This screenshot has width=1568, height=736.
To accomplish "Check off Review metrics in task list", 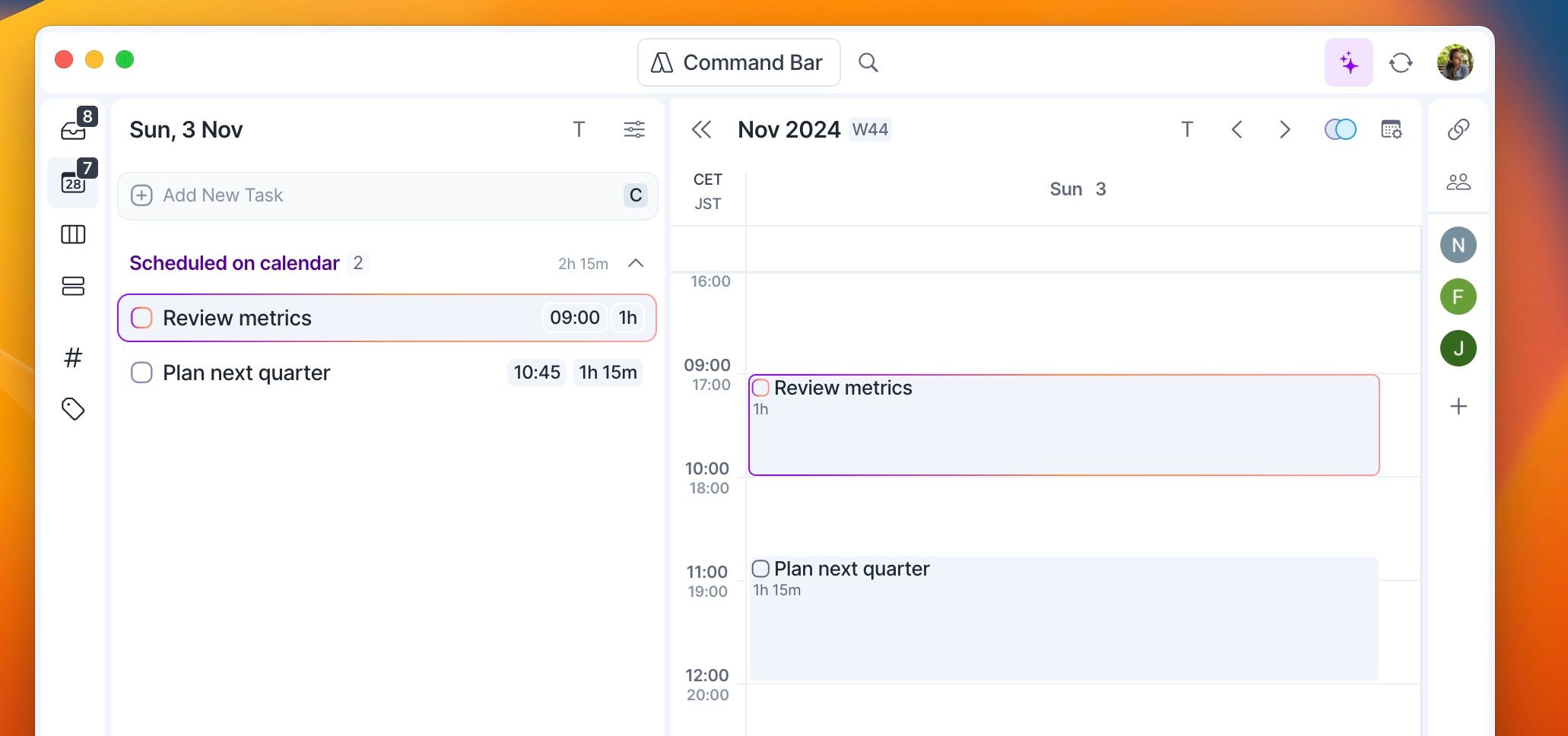I will point(141,318).
